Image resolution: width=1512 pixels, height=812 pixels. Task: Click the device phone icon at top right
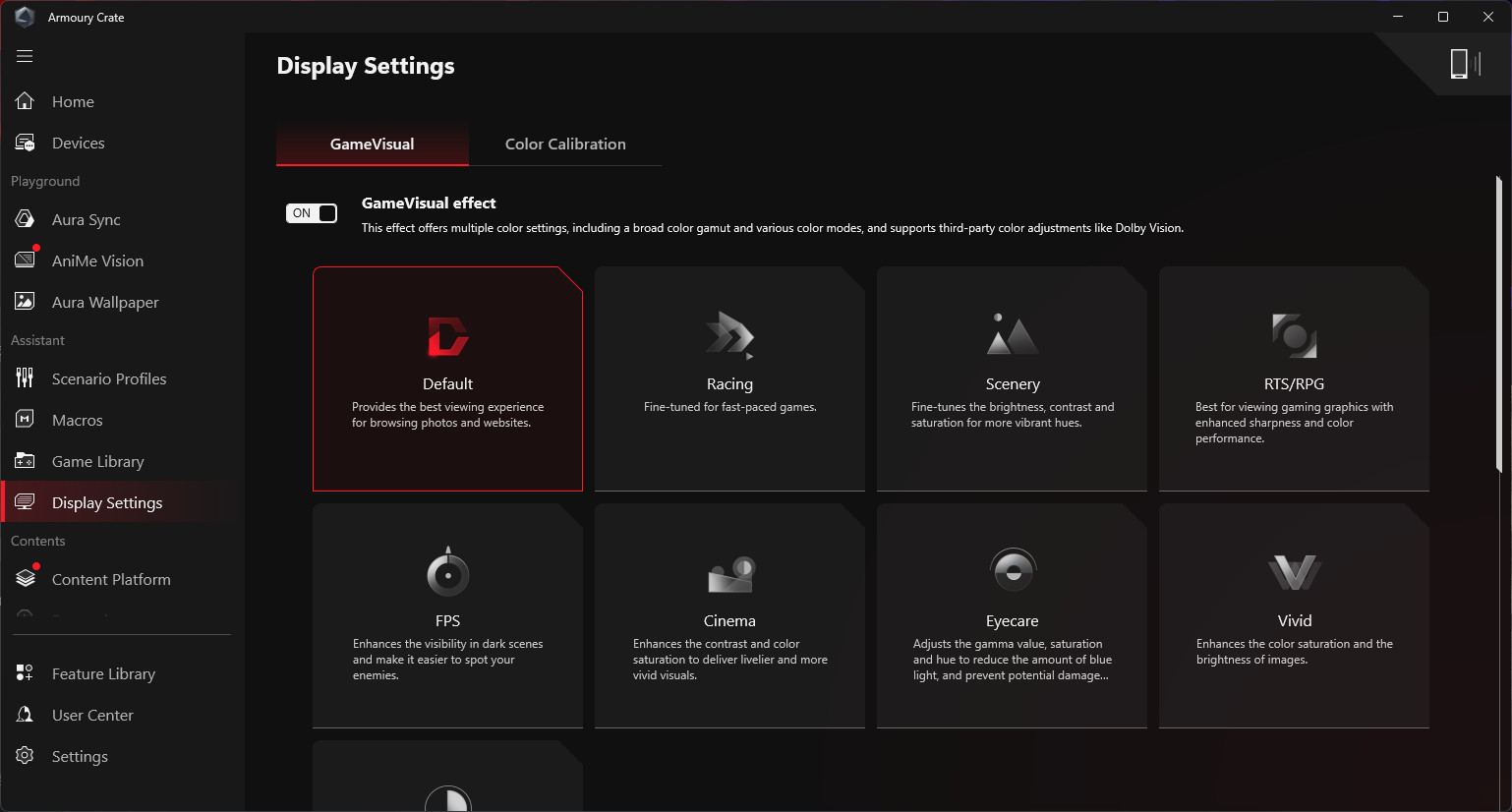click(1460, 64)
